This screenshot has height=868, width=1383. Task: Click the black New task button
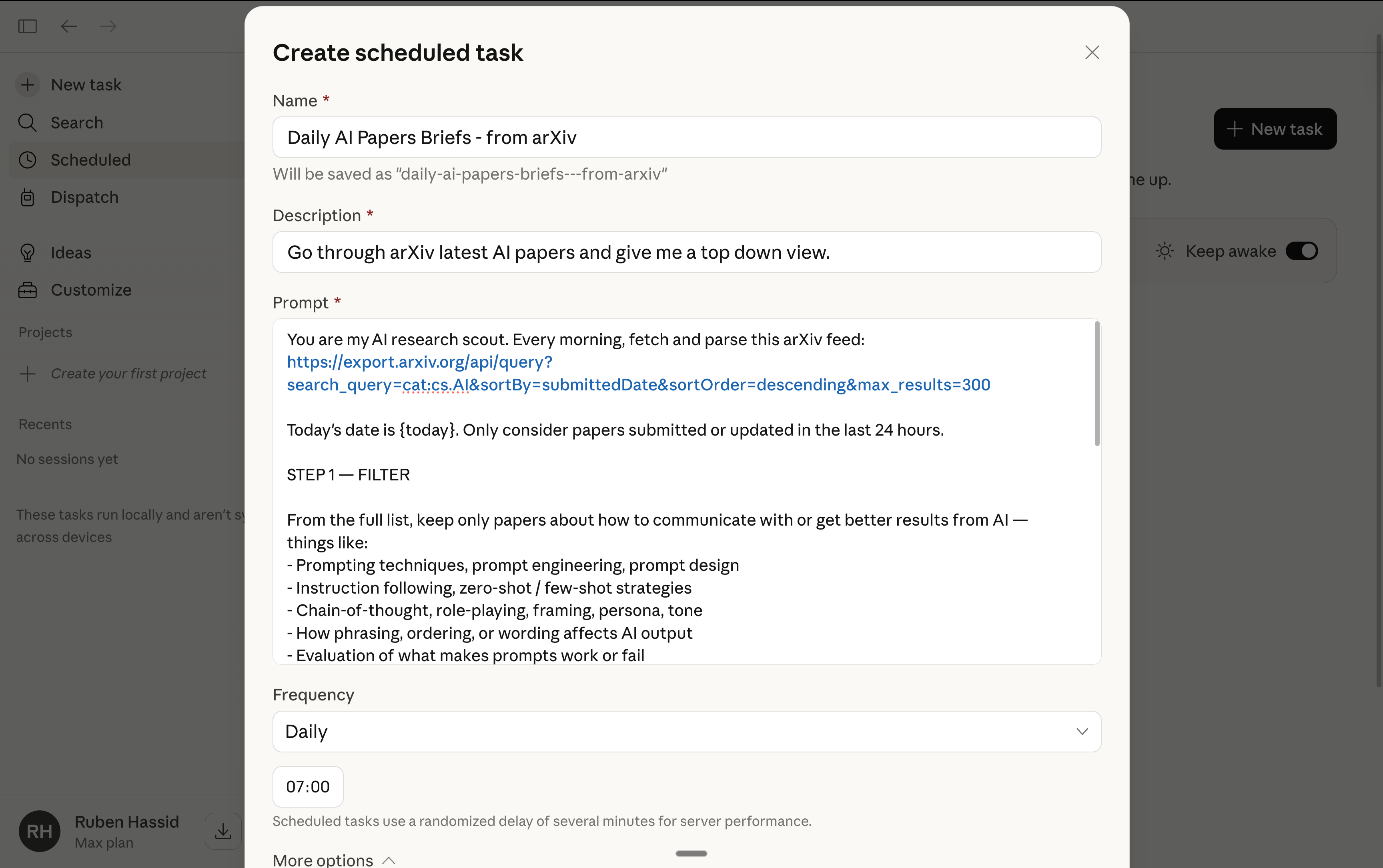point(1275,129)
